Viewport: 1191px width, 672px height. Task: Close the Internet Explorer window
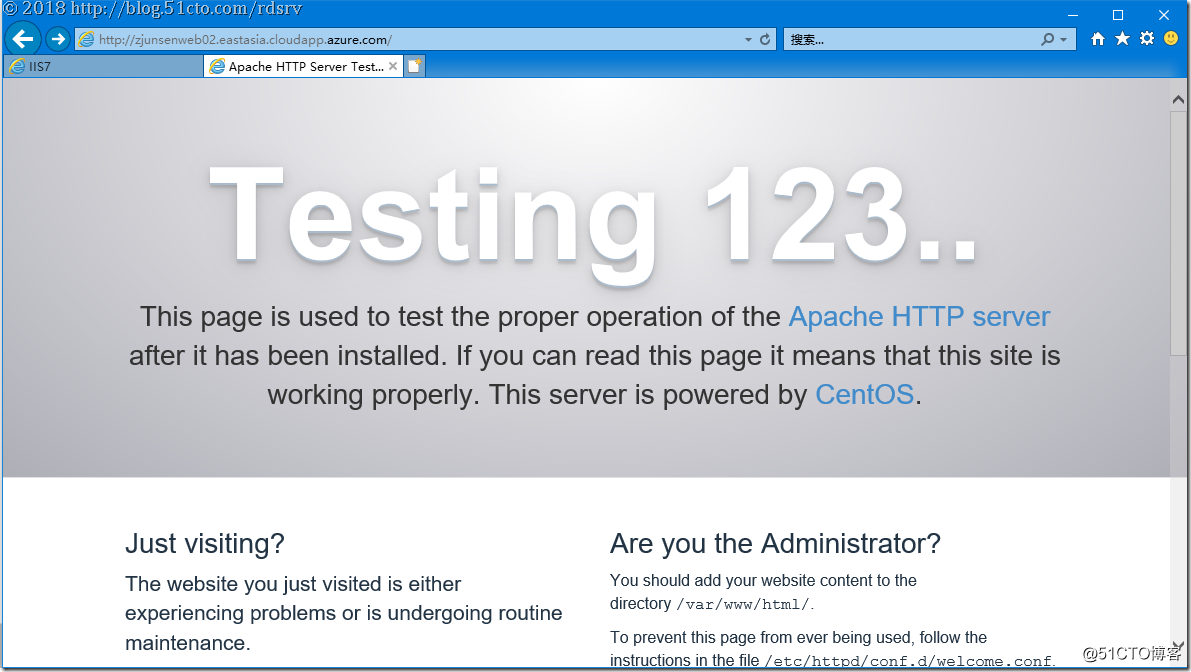[1164, 14]
